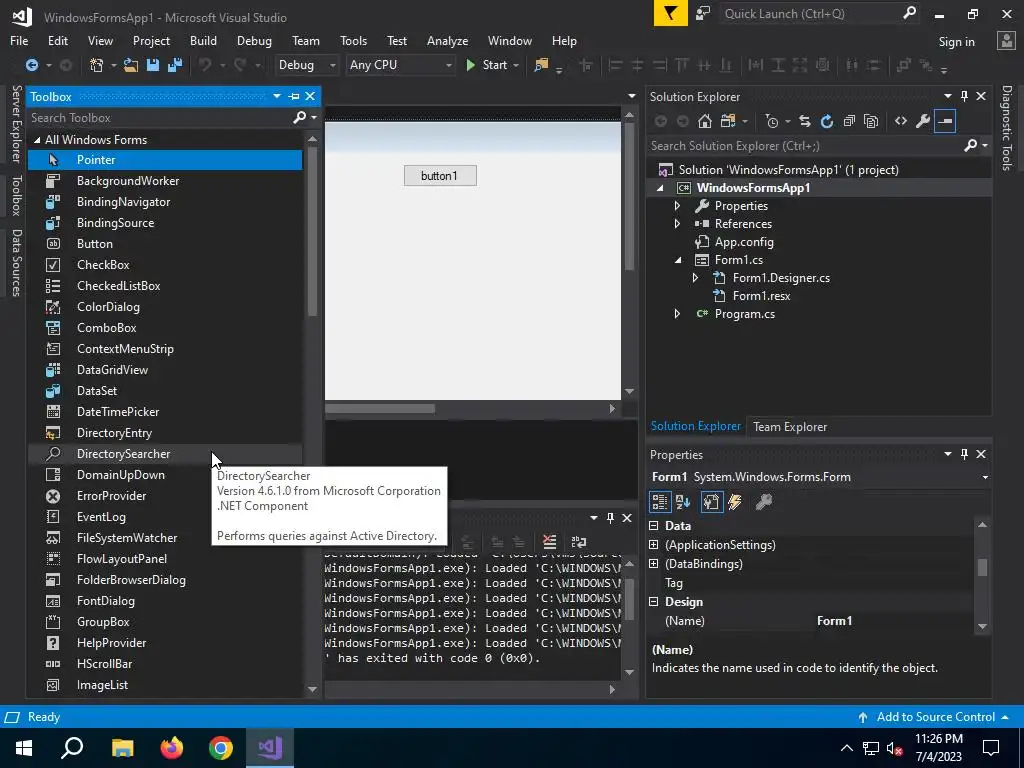This screenshot has height=768, width=1024.
Task: Open the Data Sources side tab
Action: pyautogui.click(x=16, y=263)
